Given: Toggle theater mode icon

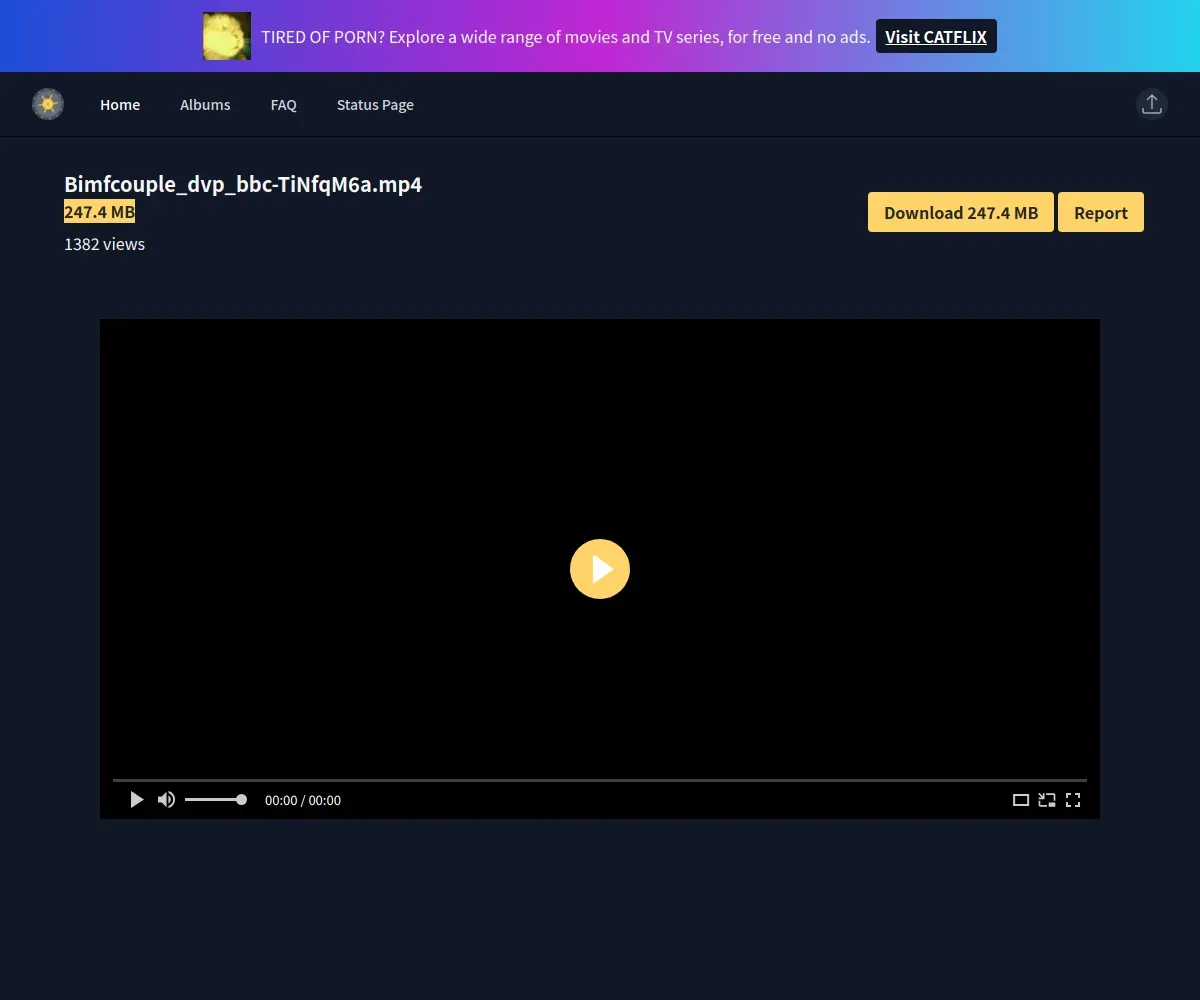Looking at the screenshot, I should (1021, 800).
